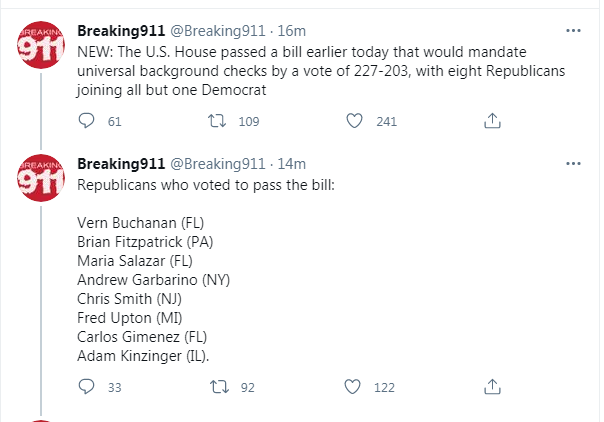The width and height of the screenshot is (604, 422).
Task: Open @Breaking911 handle in first tweet
Action: [x=218, y=30]
